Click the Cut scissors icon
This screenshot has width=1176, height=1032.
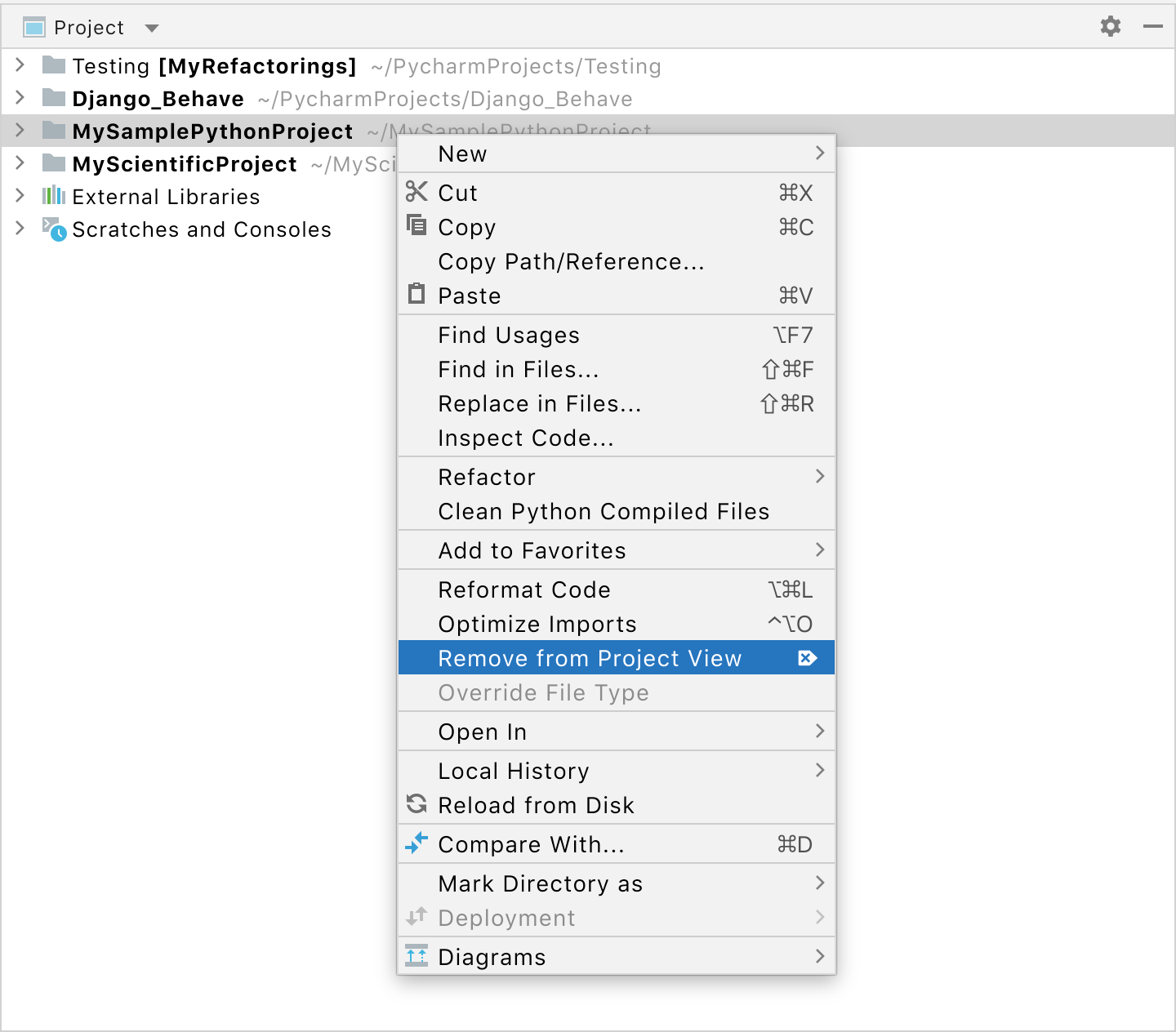click(416, 193)
